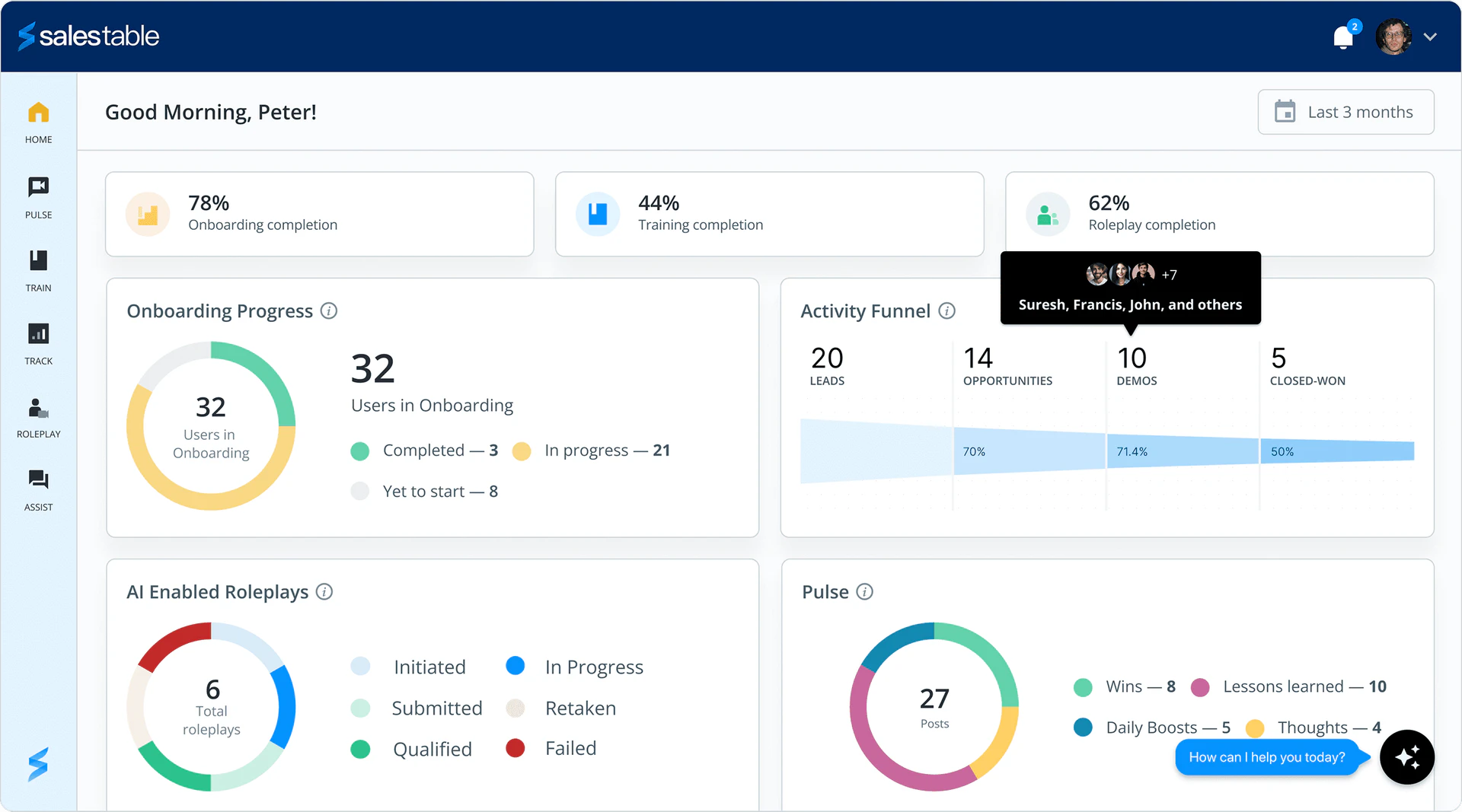Click the How can I help you today bubble
This screenshot has width=1462, height=812.
[1266, 757]
